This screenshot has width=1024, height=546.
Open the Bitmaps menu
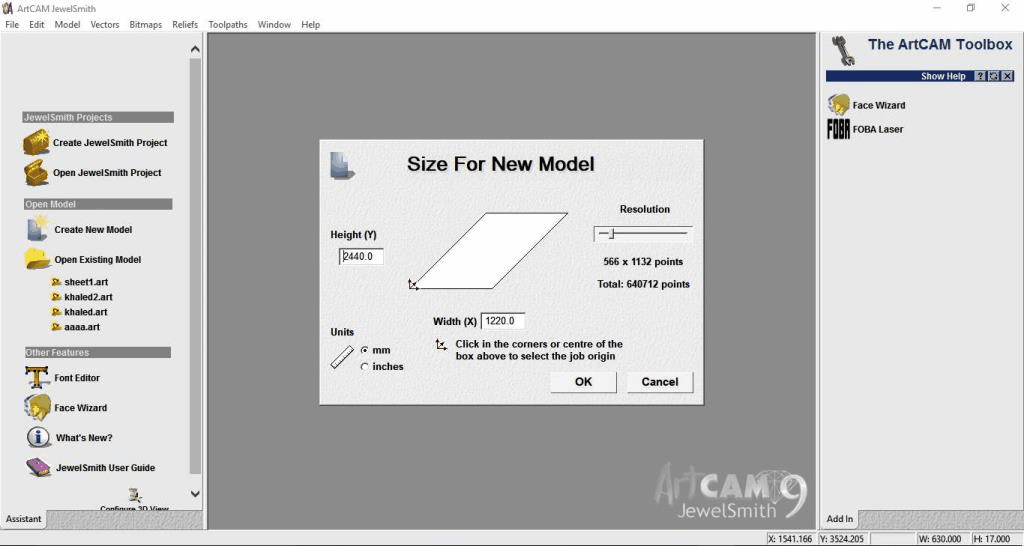146,25
